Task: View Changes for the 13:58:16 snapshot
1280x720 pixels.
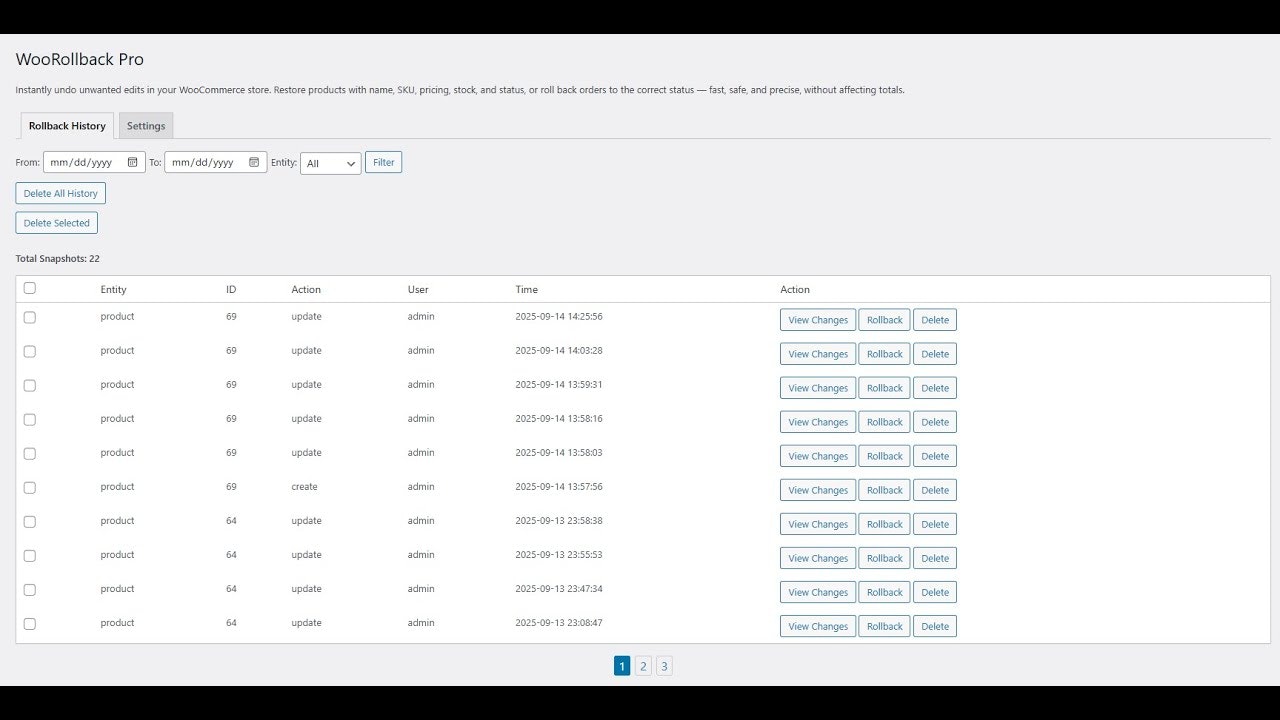Action: (818, 422)
